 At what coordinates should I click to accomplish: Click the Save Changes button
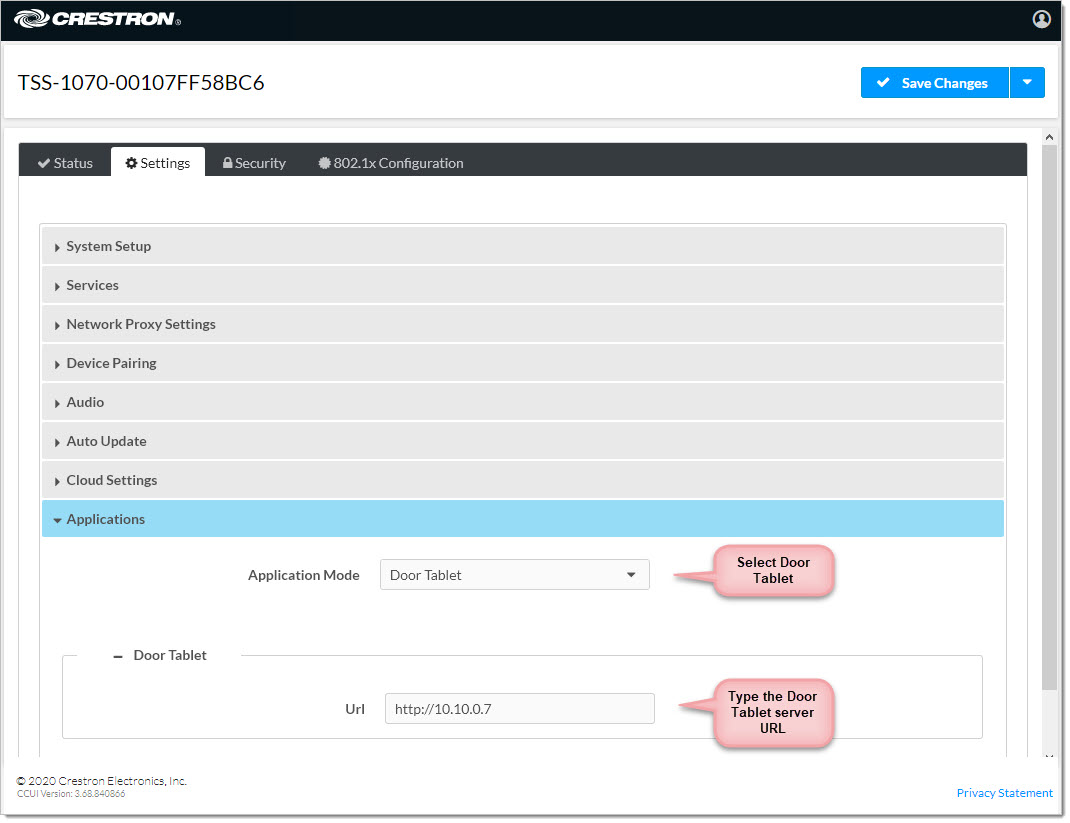click(x=934, y=83)
